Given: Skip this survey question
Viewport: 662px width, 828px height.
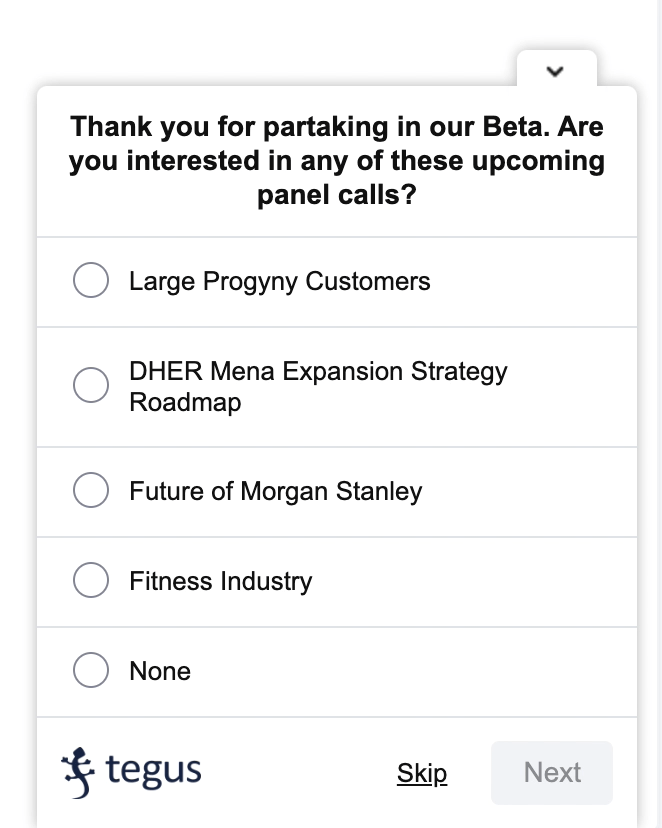Looking at the screenshot, I should [x=422, y=773].
